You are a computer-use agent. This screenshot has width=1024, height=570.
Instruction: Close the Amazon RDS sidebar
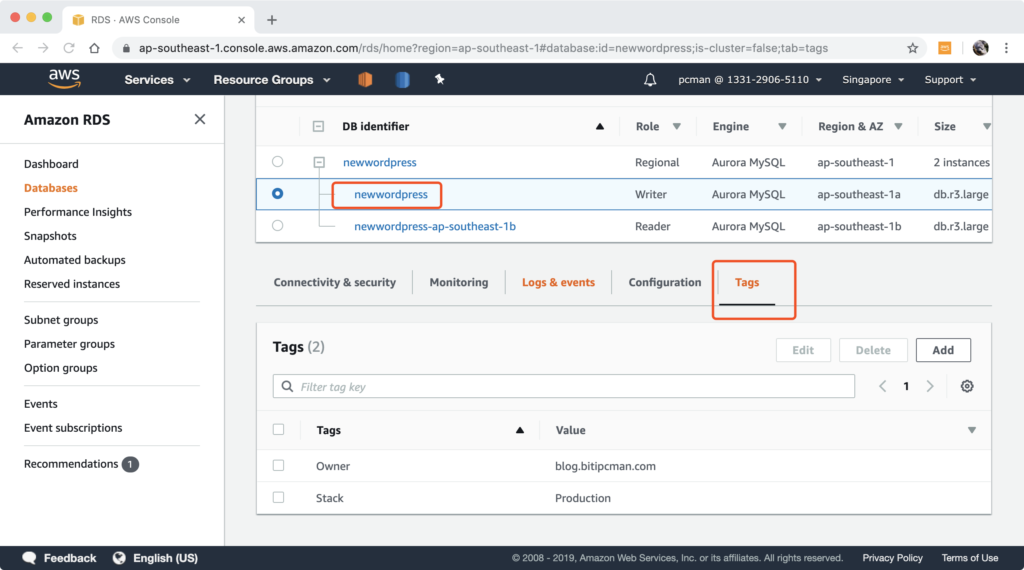pyautogui.click(x=200, y=119)
